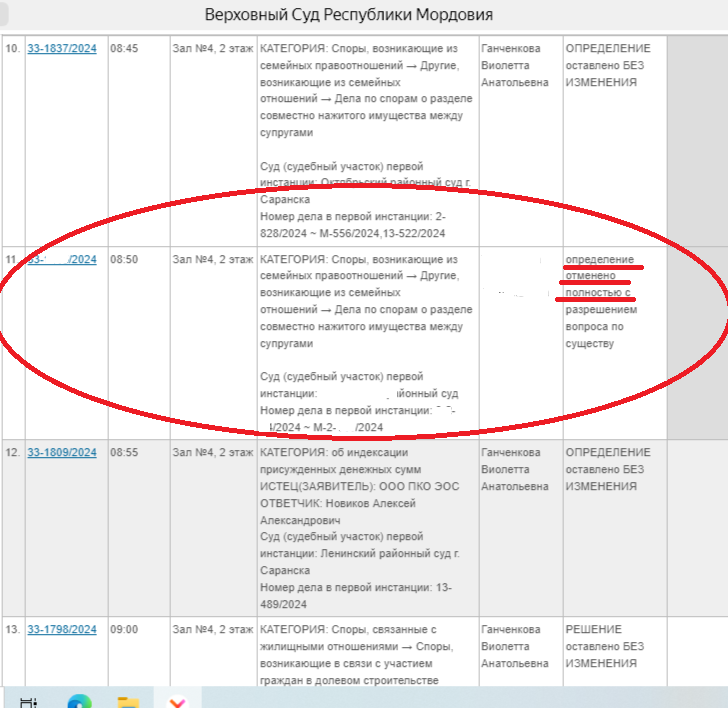Viewport: 728px width, 708px height.
Task: Click first-instance number 828/2024 ~ М-556/2024,13-522/2024
Action: point(352,233)
